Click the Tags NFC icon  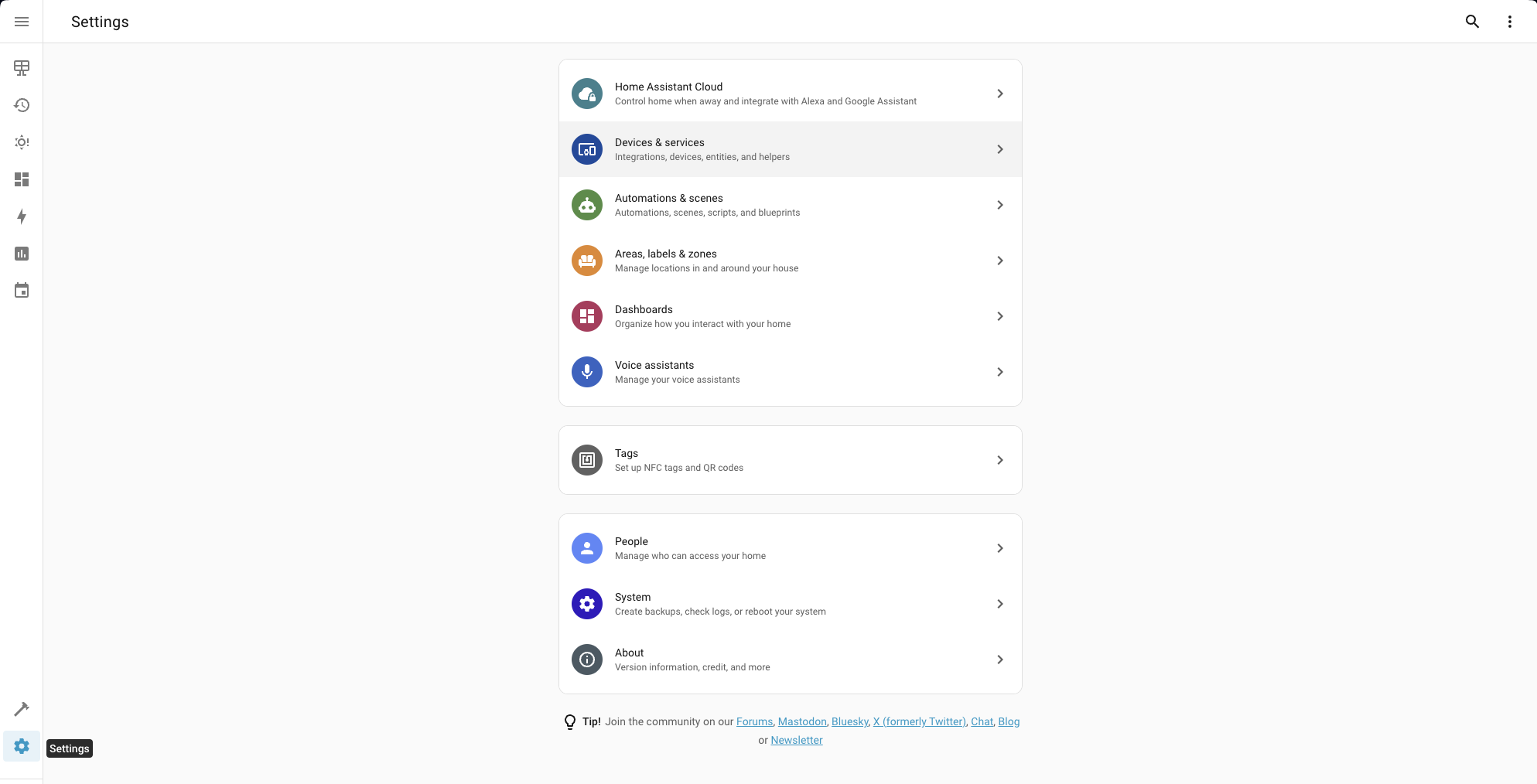[587, 460]
